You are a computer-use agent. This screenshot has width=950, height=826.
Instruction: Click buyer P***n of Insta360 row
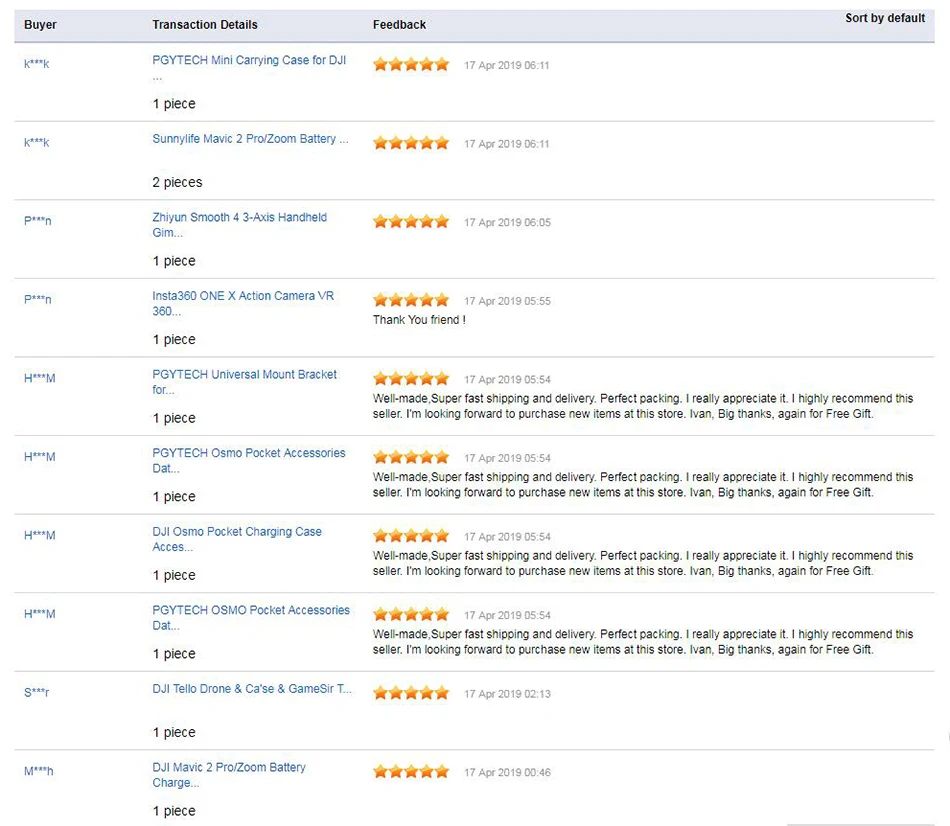(38, 299)
